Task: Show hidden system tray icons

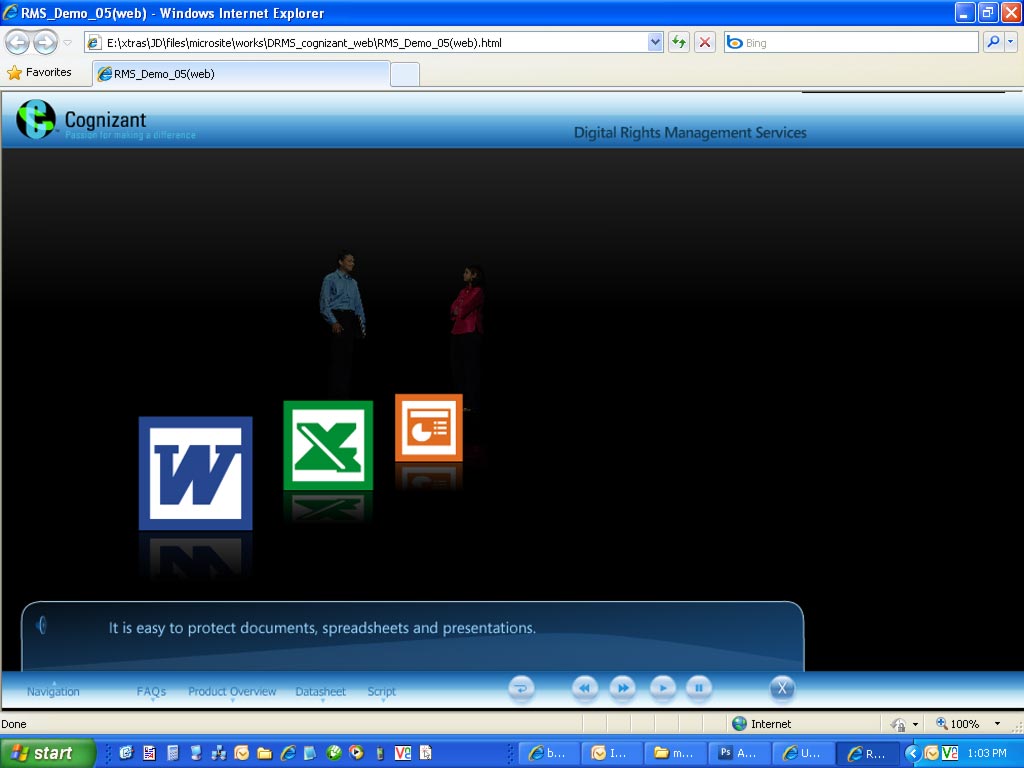Action: tap(911, 753)
